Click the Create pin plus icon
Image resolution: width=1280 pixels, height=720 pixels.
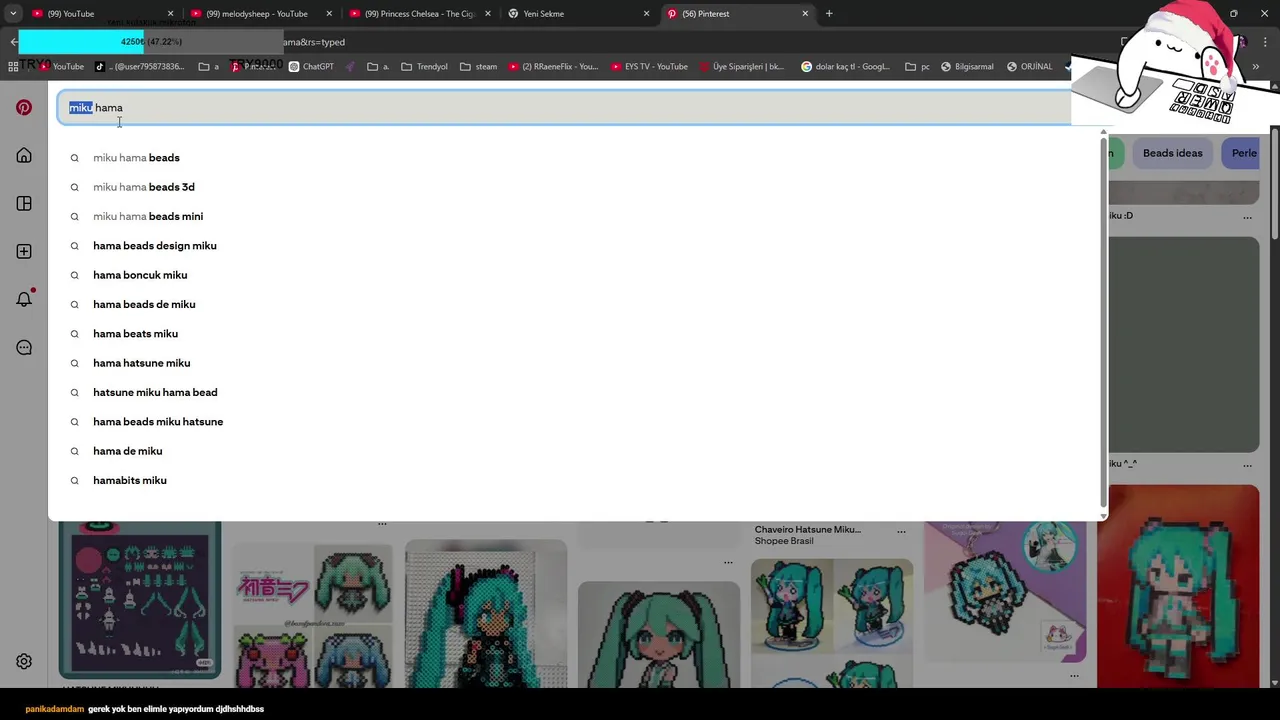pos(24,251)
